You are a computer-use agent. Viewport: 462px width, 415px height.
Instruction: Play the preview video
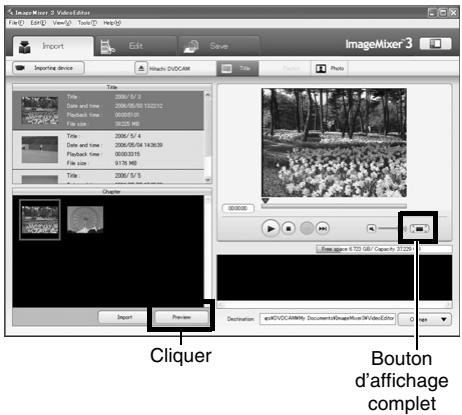pos(271,229)
